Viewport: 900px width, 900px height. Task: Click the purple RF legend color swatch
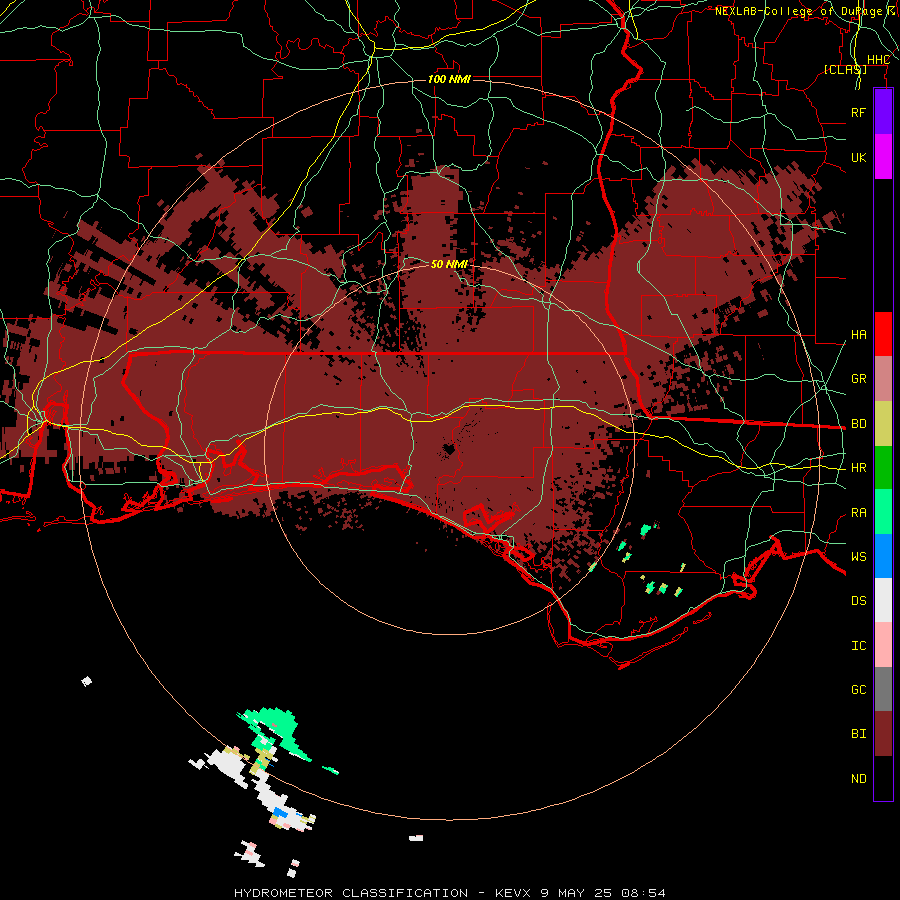point(883,112)
